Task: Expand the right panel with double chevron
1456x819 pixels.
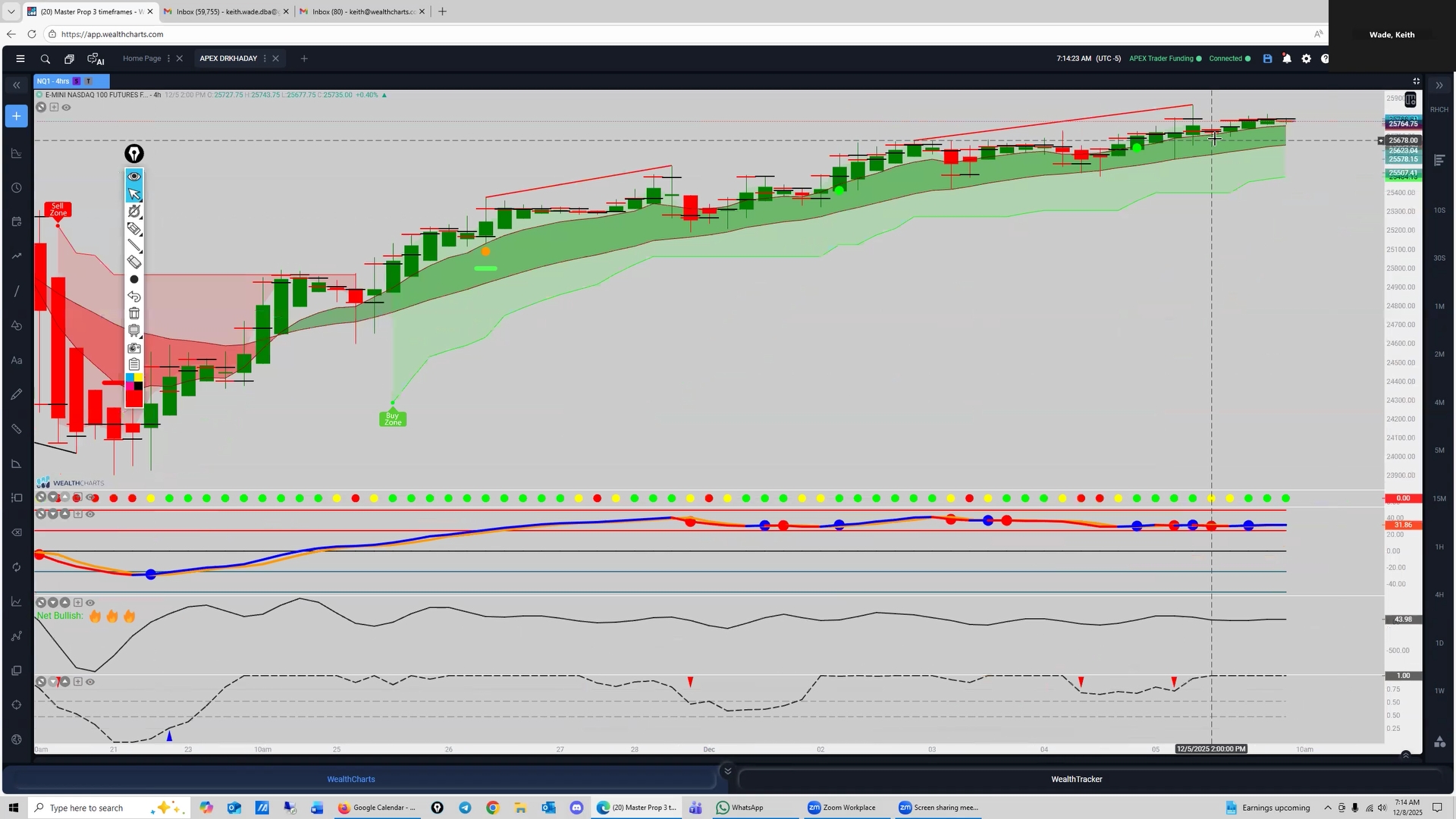Action: coord(1439,86)
